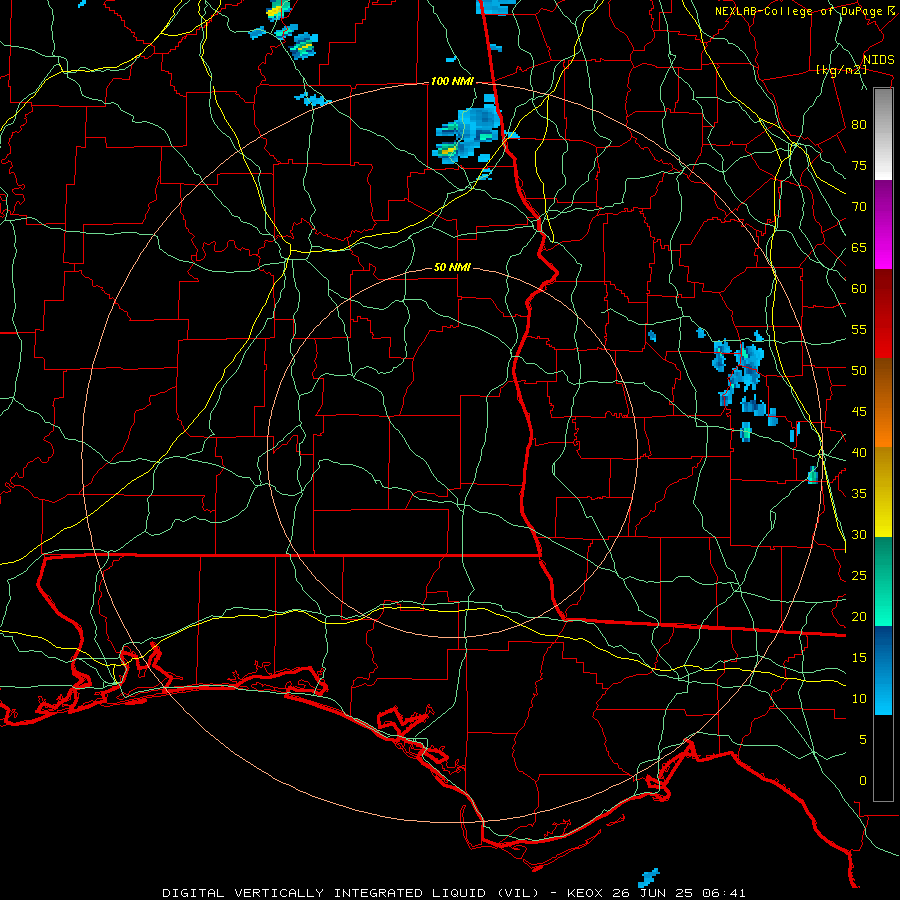
Task: Click the [kg/m2] units label
Action: tap(841, 70)
